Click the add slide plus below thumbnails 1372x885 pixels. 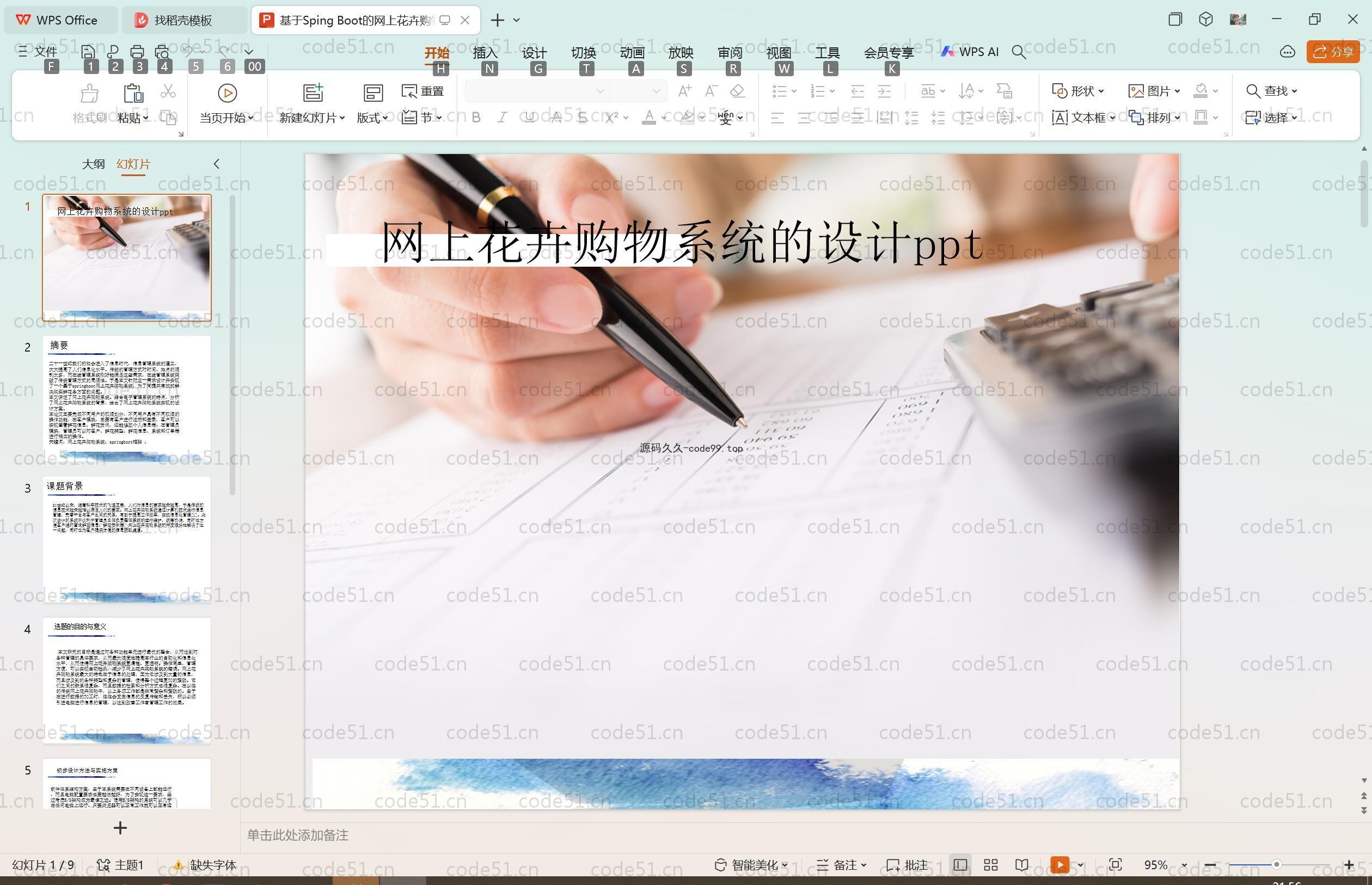click(x=120, y=827)
